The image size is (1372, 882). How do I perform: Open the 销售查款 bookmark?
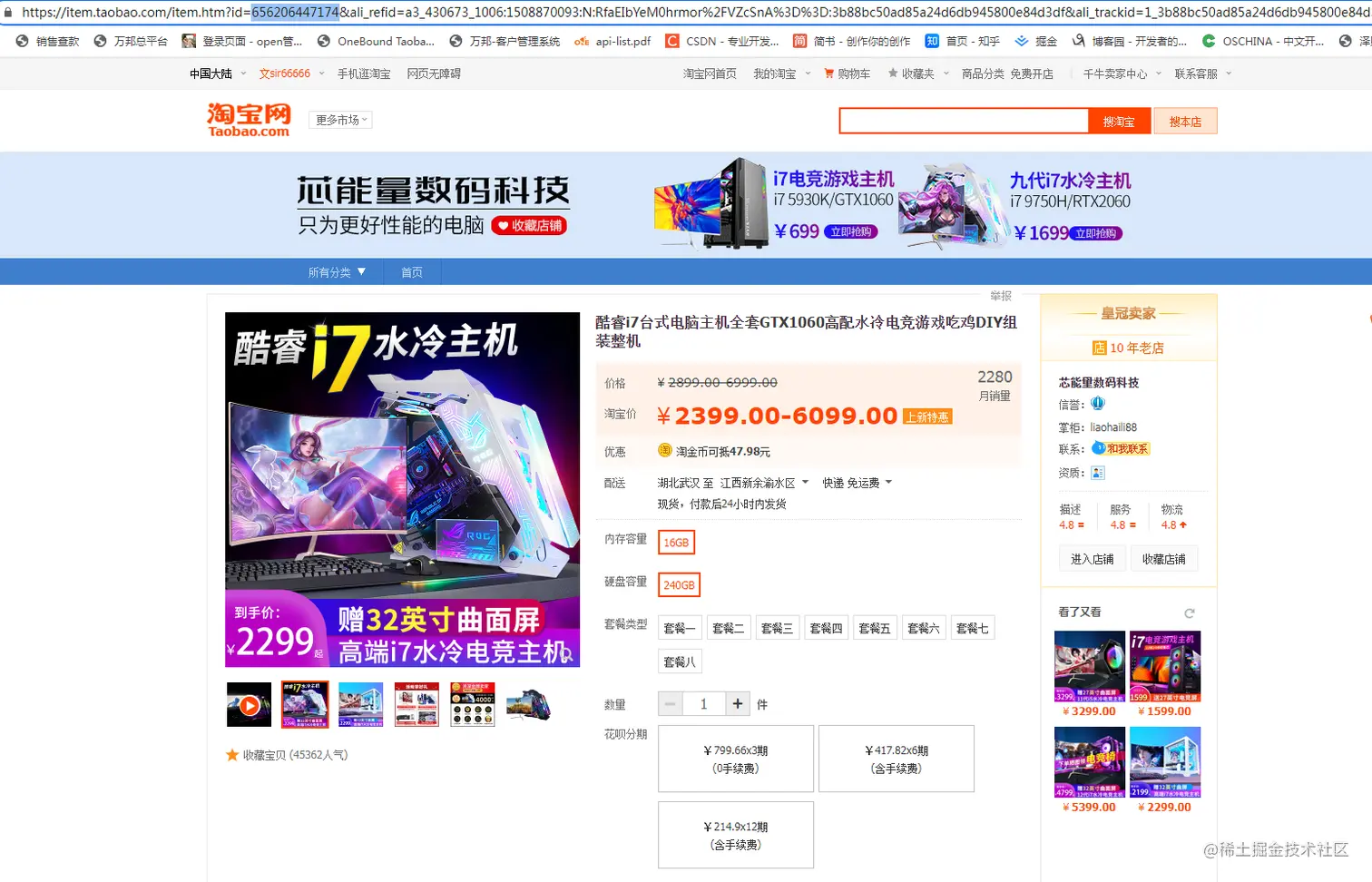pos(48,42)
